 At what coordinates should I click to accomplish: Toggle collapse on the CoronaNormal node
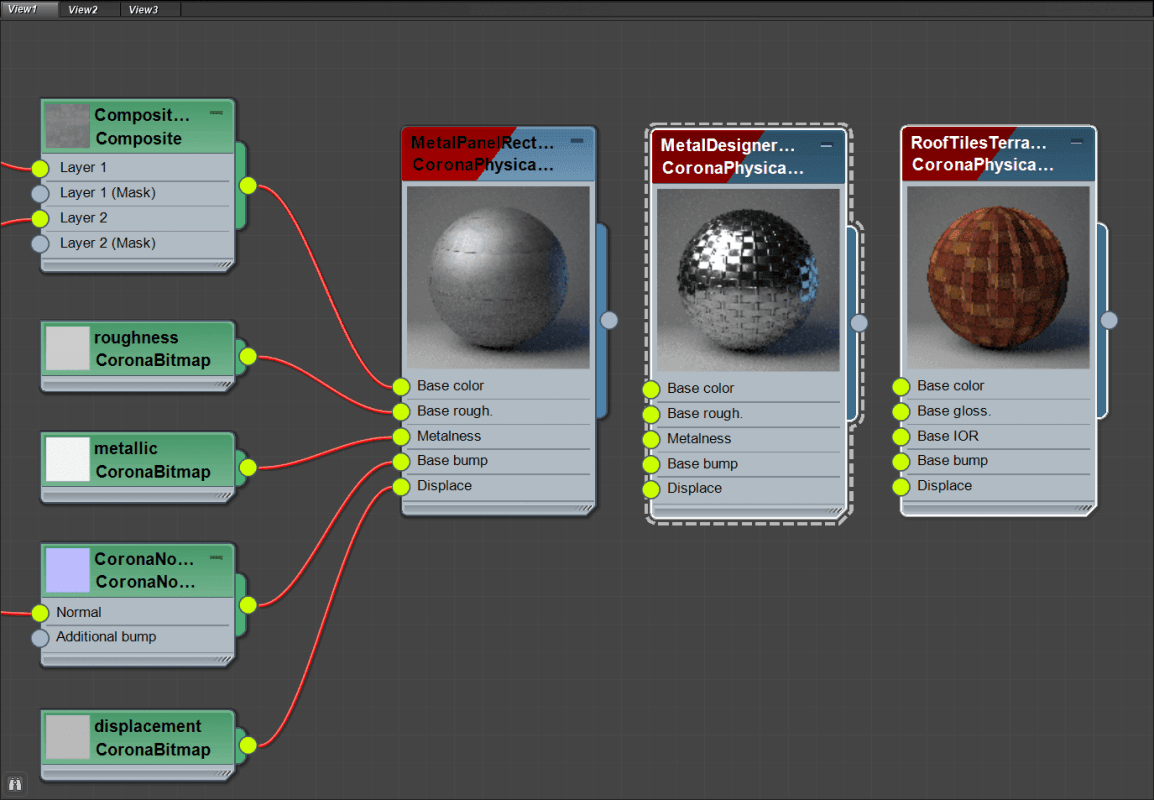[214, 557]
